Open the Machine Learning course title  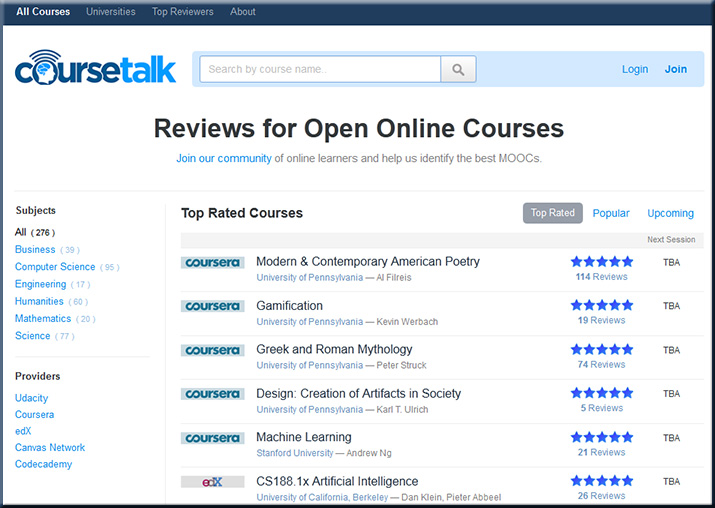304,437
